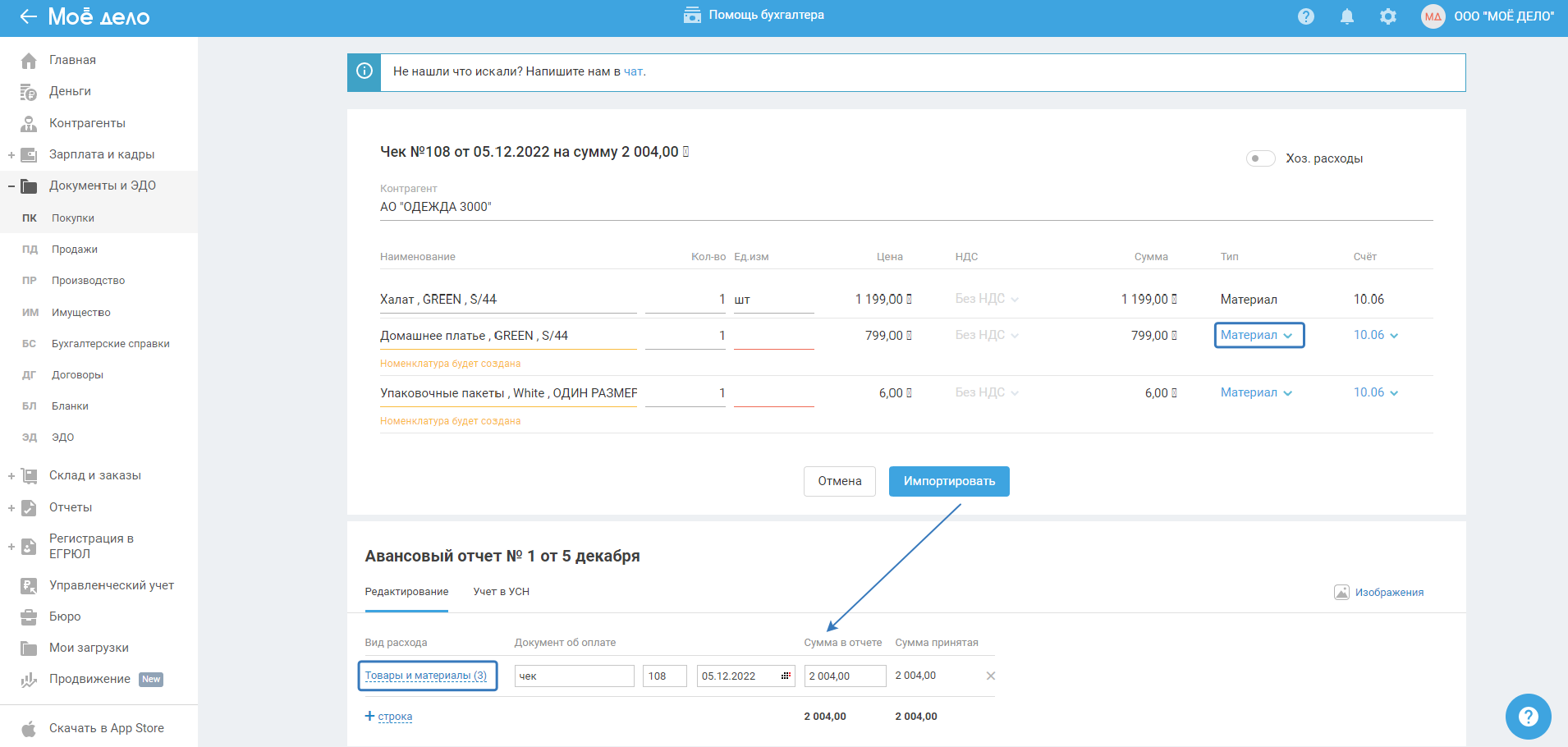Open account 10.06 dropdown for Упаковочные пакеты
Viewport: 1568px width, 747px height.
[x=1376, y=392]
